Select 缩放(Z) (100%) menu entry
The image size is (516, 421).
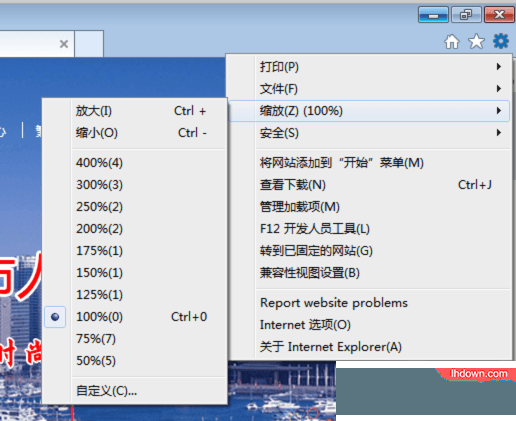pos(369,111)
